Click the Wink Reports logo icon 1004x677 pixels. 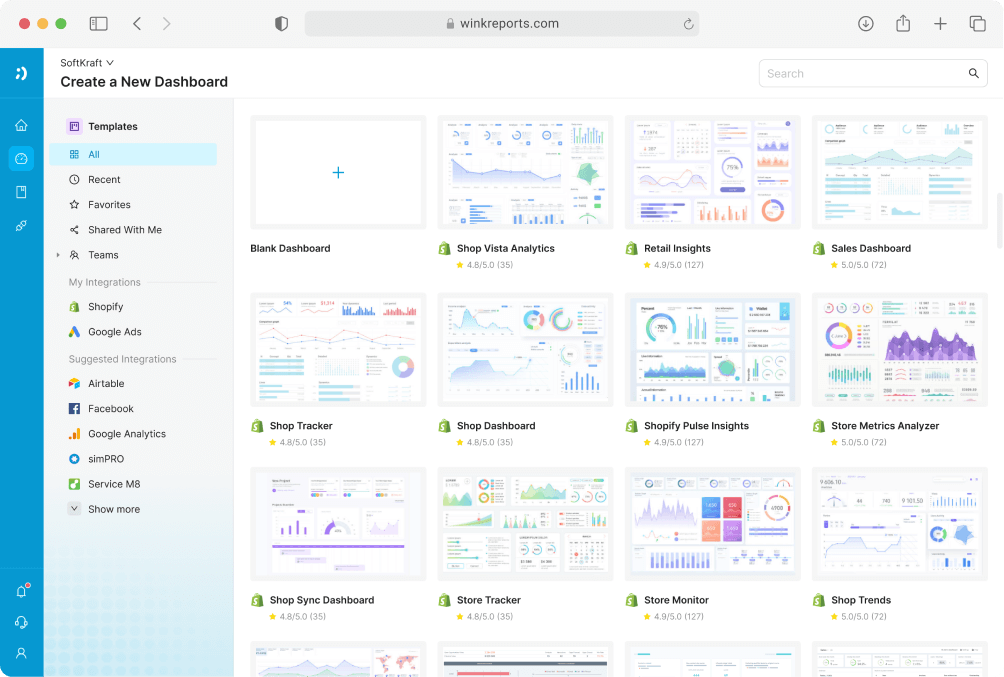point(21,73)
